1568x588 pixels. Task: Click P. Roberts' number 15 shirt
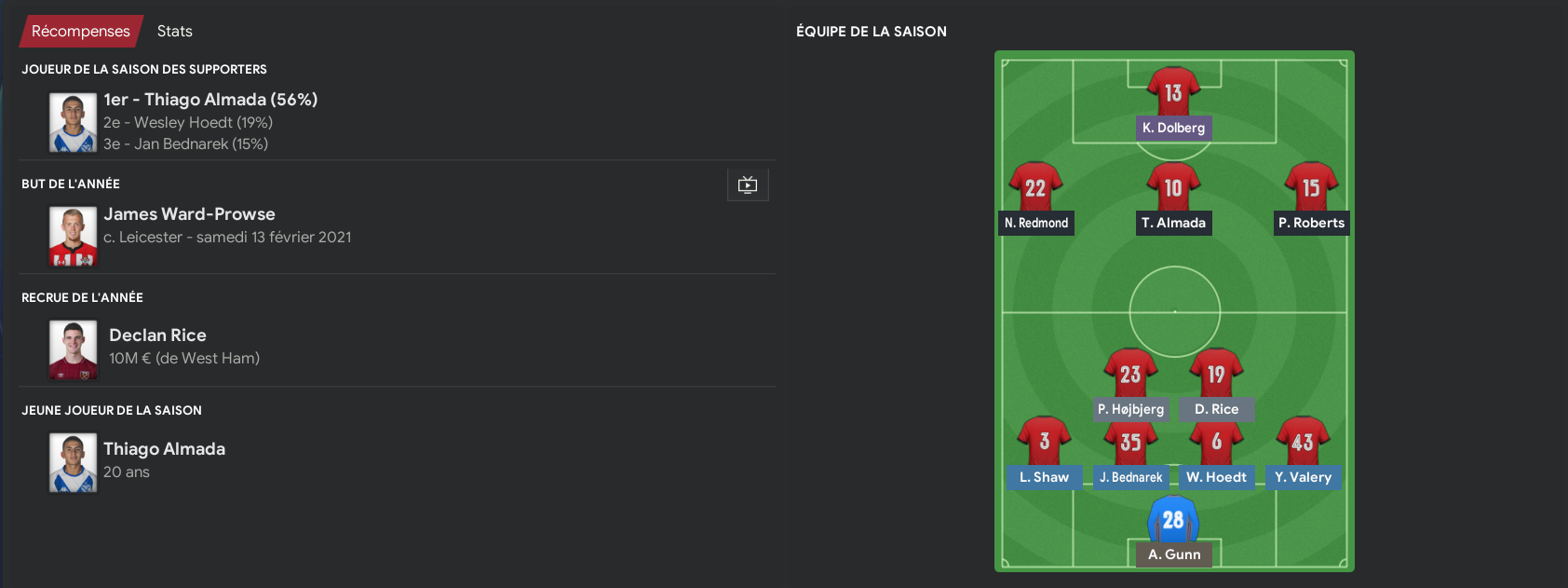1311,186
